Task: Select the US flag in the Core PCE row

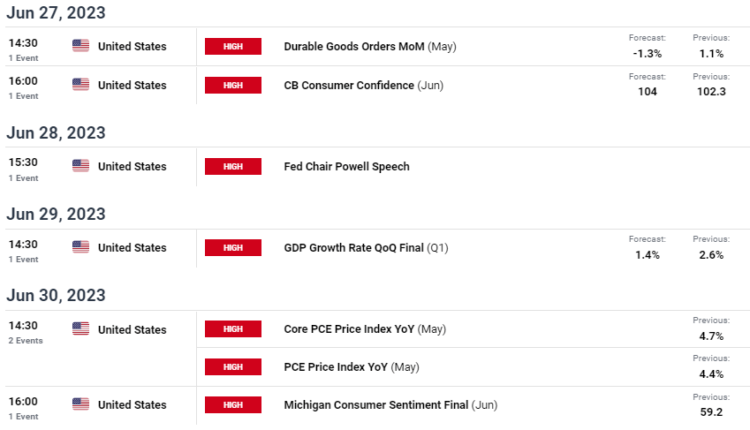Action: click(x=81, y=329)
